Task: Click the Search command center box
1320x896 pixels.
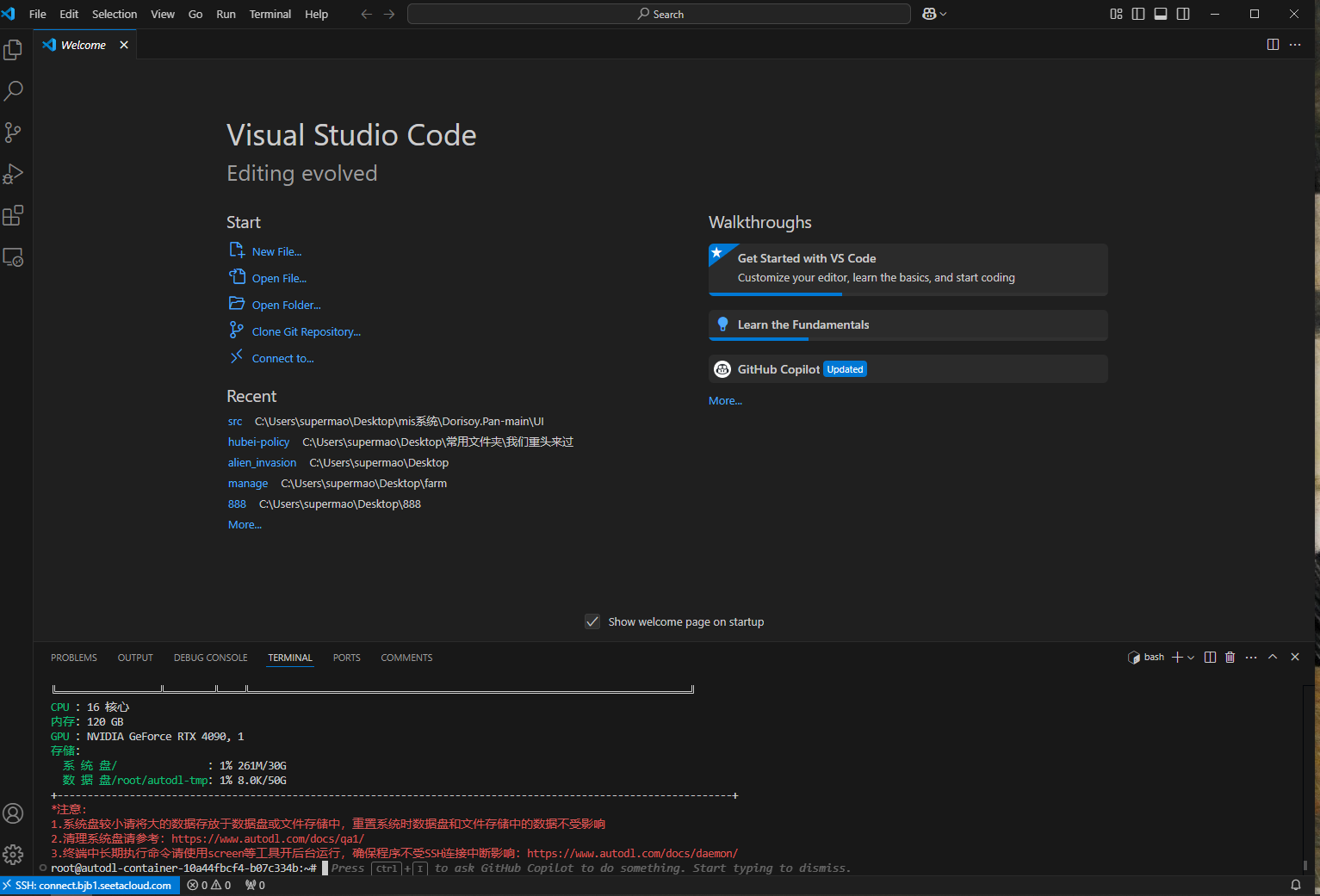Action: [659, 14]
